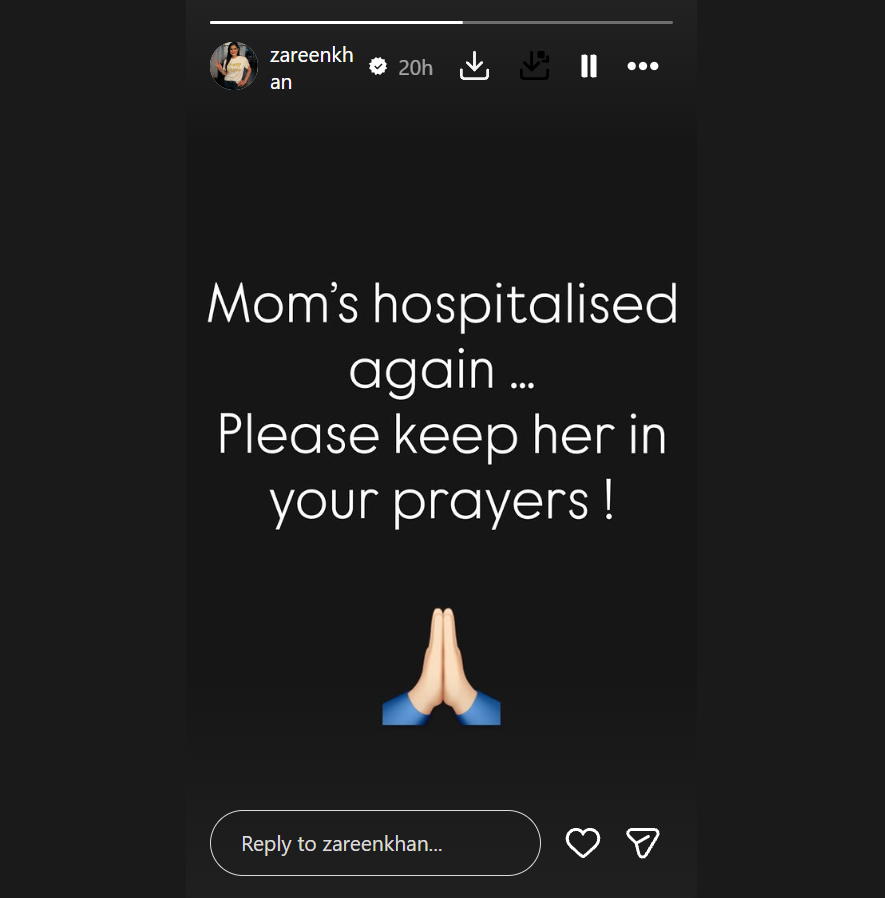The height and width of the screenshot is (898, 885).
Task: Open the zareenkhan username link
Action: [312, 68]
